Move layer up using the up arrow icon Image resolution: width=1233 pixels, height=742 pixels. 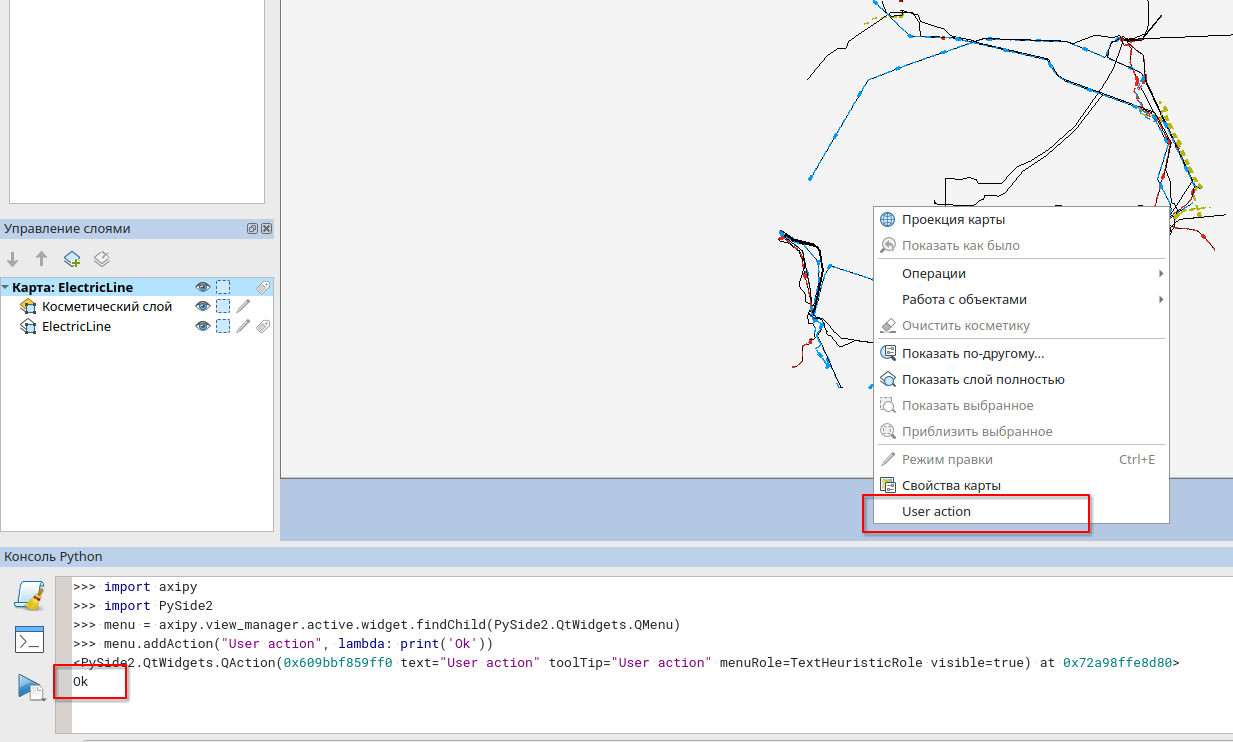coord(41,258)
